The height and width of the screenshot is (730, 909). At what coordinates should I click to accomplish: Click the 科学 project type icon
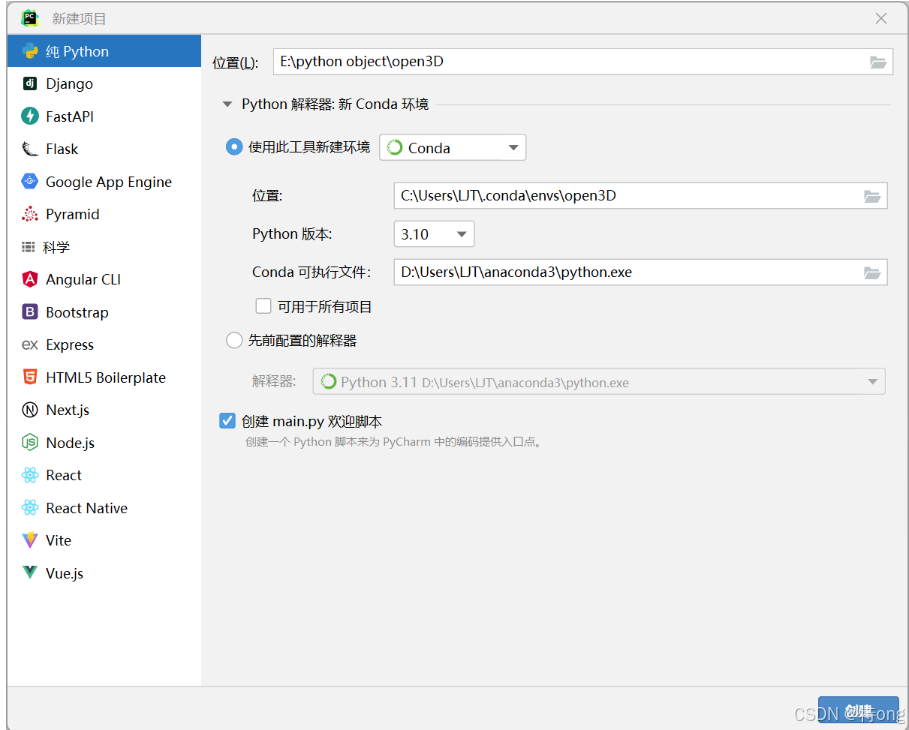point(28,247)
